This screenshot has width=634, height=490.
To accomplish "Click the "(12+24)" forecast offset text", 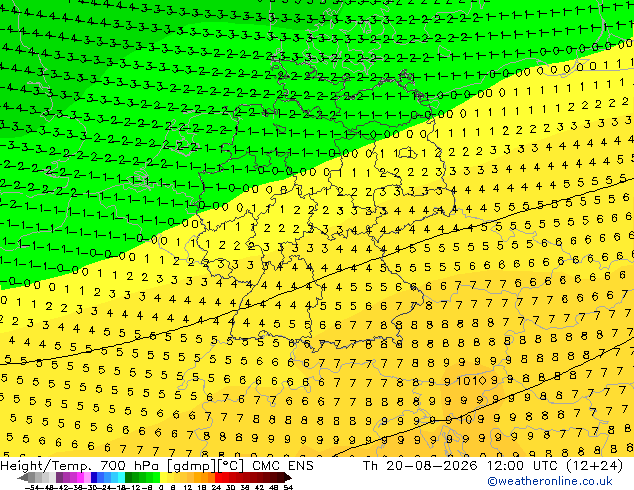I will [x=594, y=466].
